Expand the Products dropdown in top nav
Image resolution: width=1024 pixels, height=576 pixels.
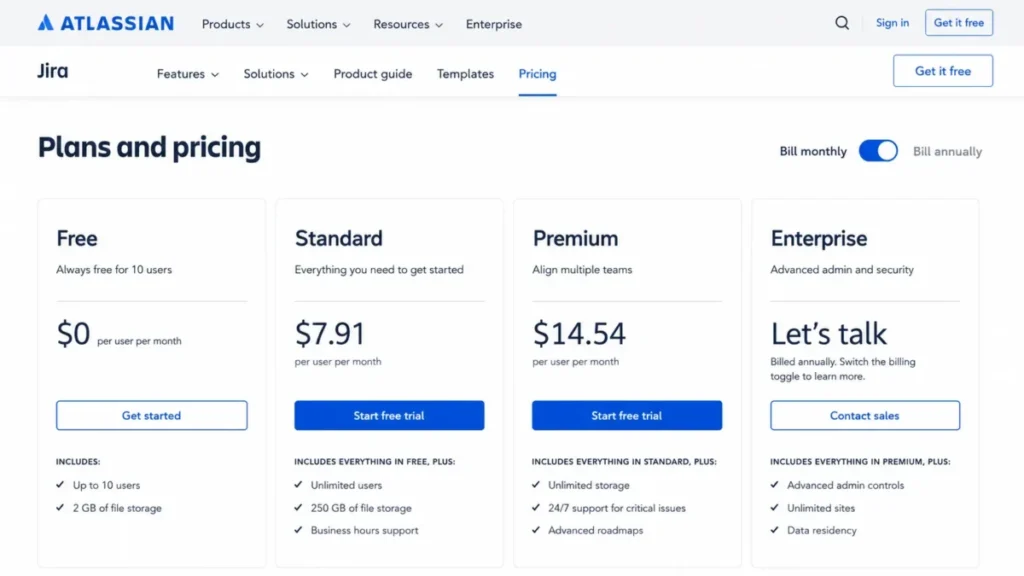(x=232, y=24)
